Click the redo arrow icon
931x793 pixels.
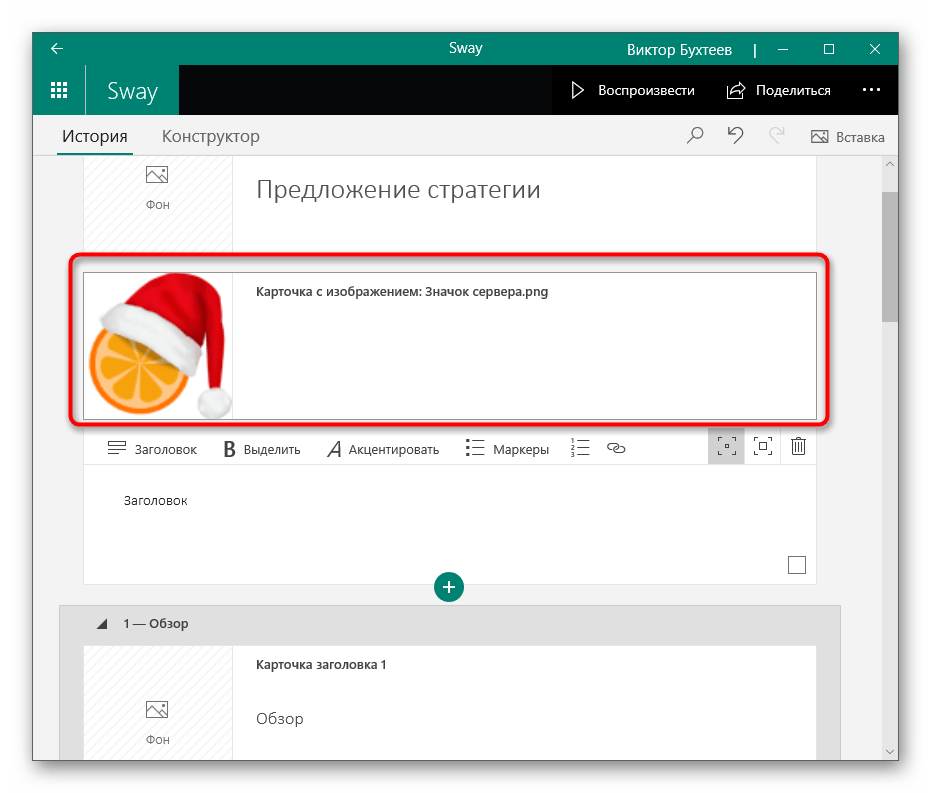coord(775,136)
